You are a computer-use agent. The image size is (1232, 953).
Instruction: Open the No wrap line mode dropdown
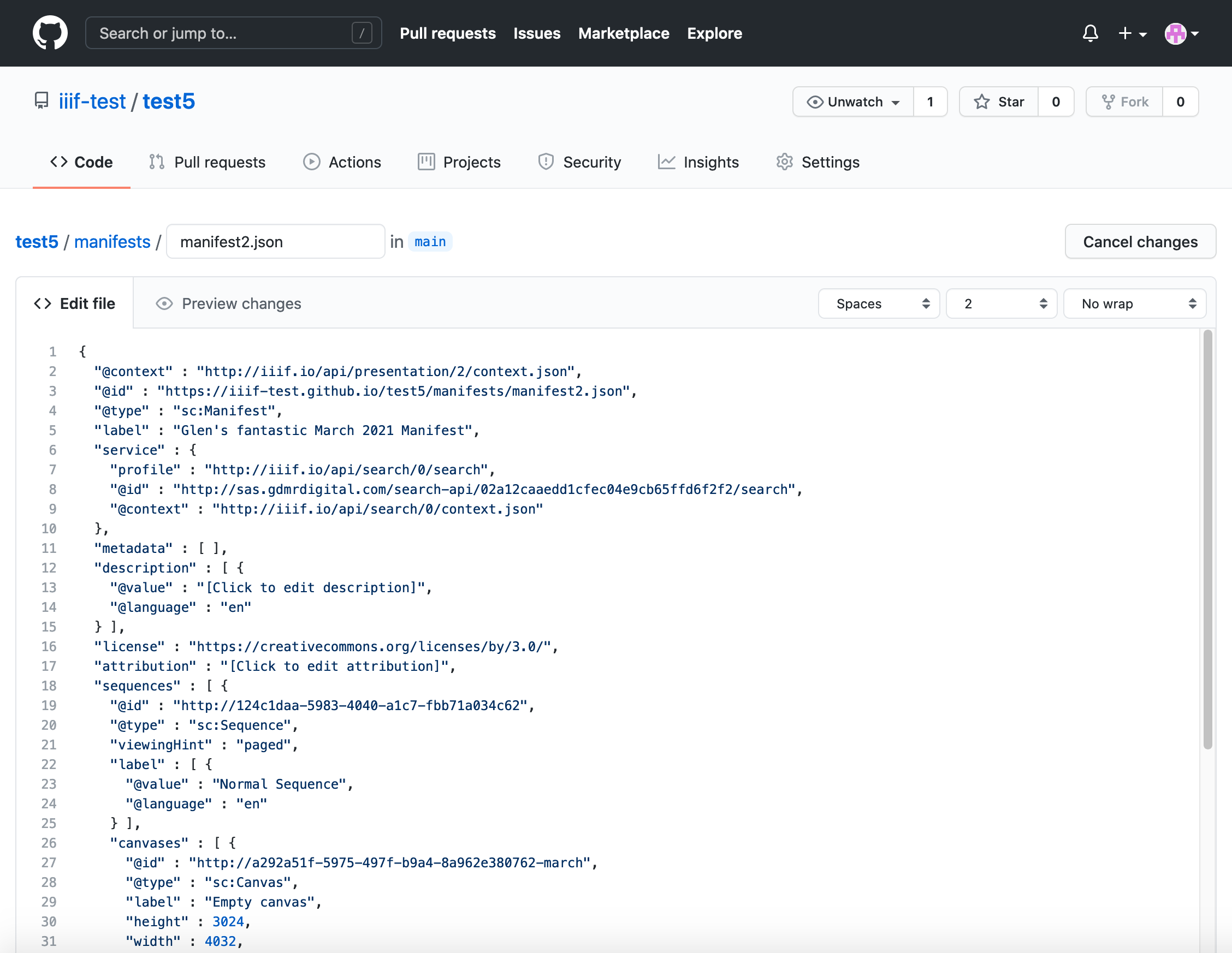(x=1134, y=303)
